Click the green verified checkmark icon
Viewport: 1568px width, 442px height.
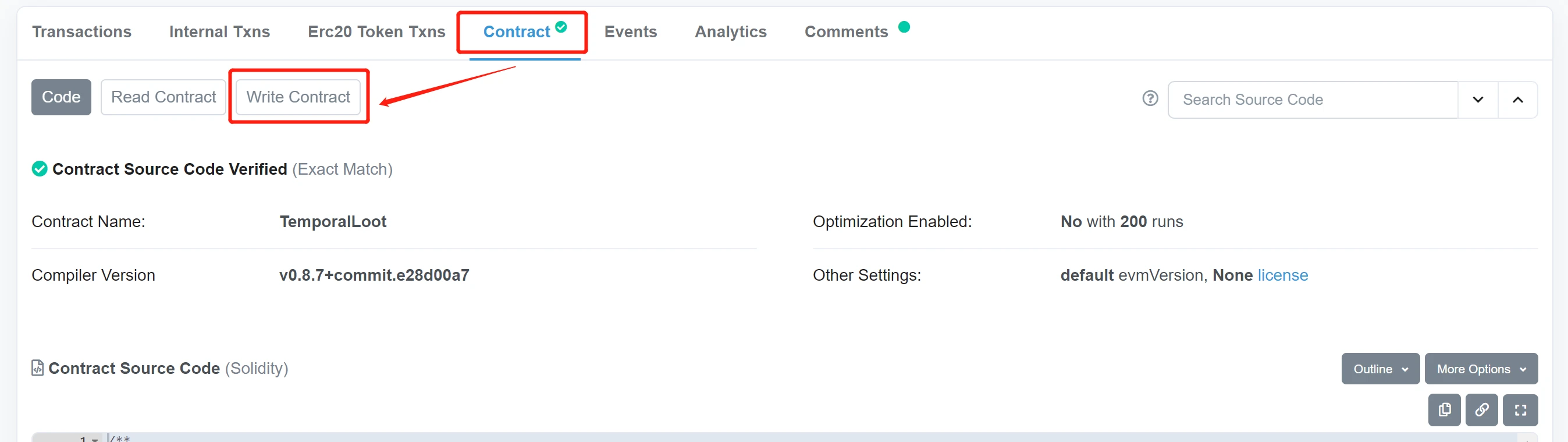point(40,169)
